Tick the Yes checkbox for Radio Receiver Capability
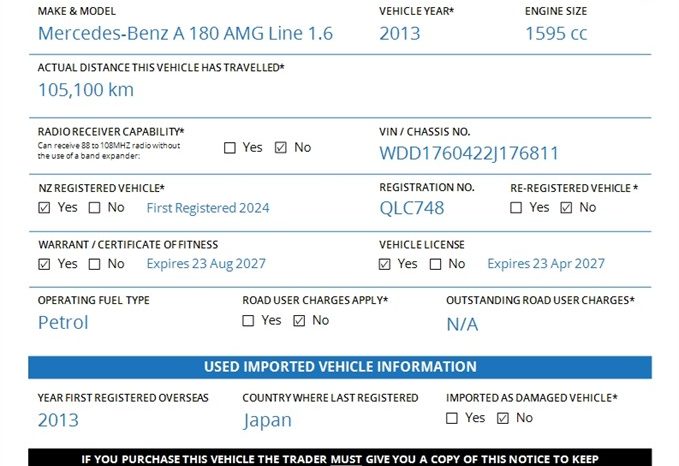 tap(230, 148)
